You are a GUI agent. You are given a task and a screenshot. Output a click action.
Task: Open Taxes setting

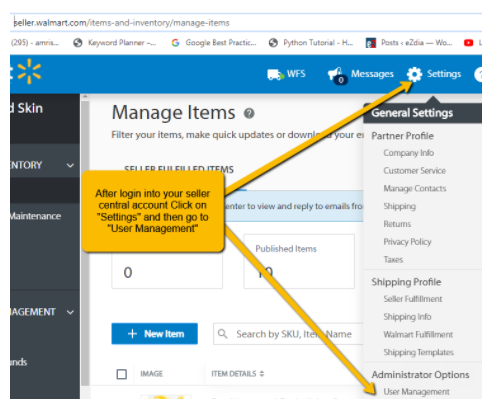(x=393, y=259)
